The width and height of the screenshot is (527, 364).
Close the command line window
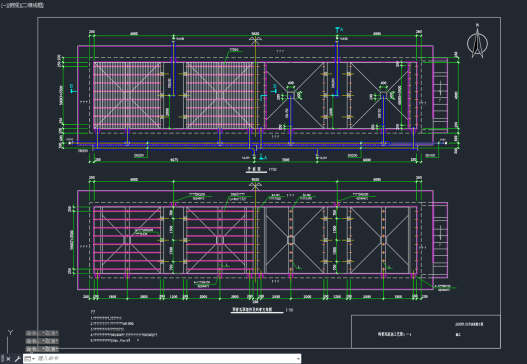[8, 359]
